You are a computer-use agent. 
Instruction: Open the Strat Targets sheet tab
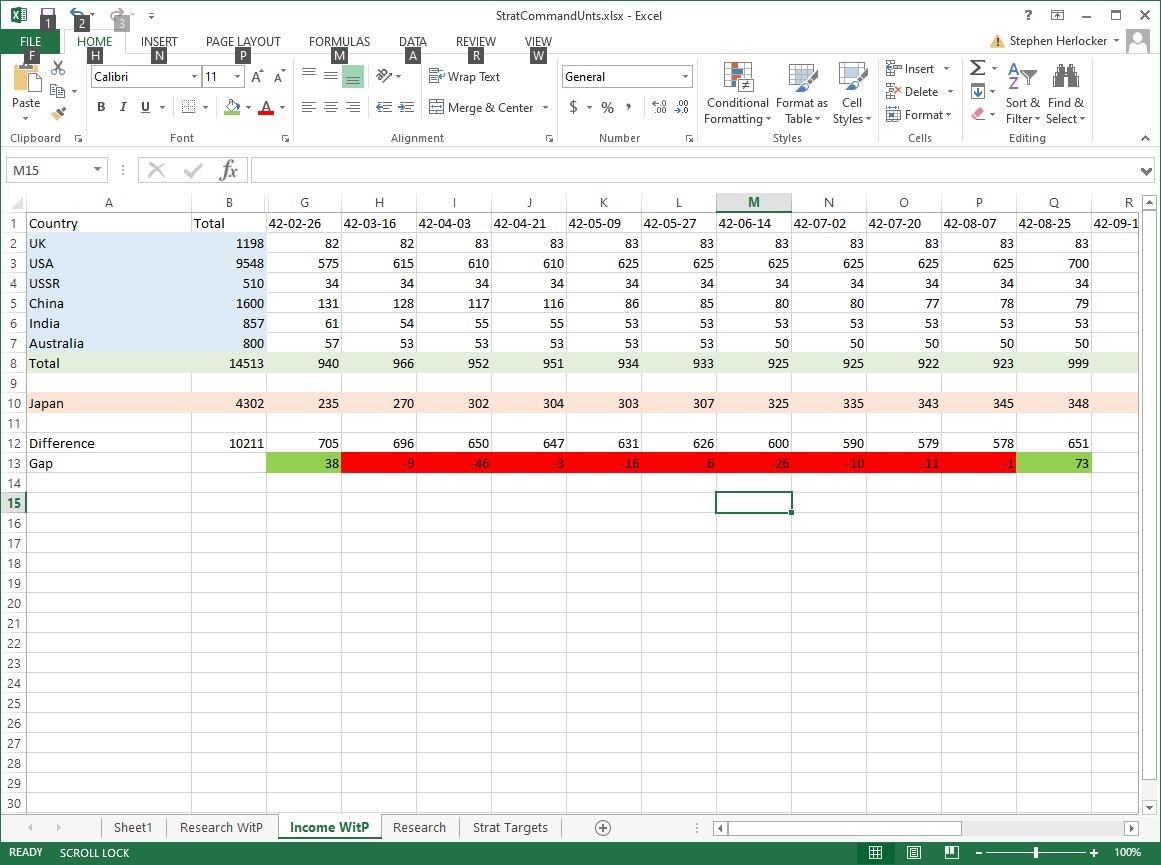(510, 827)
